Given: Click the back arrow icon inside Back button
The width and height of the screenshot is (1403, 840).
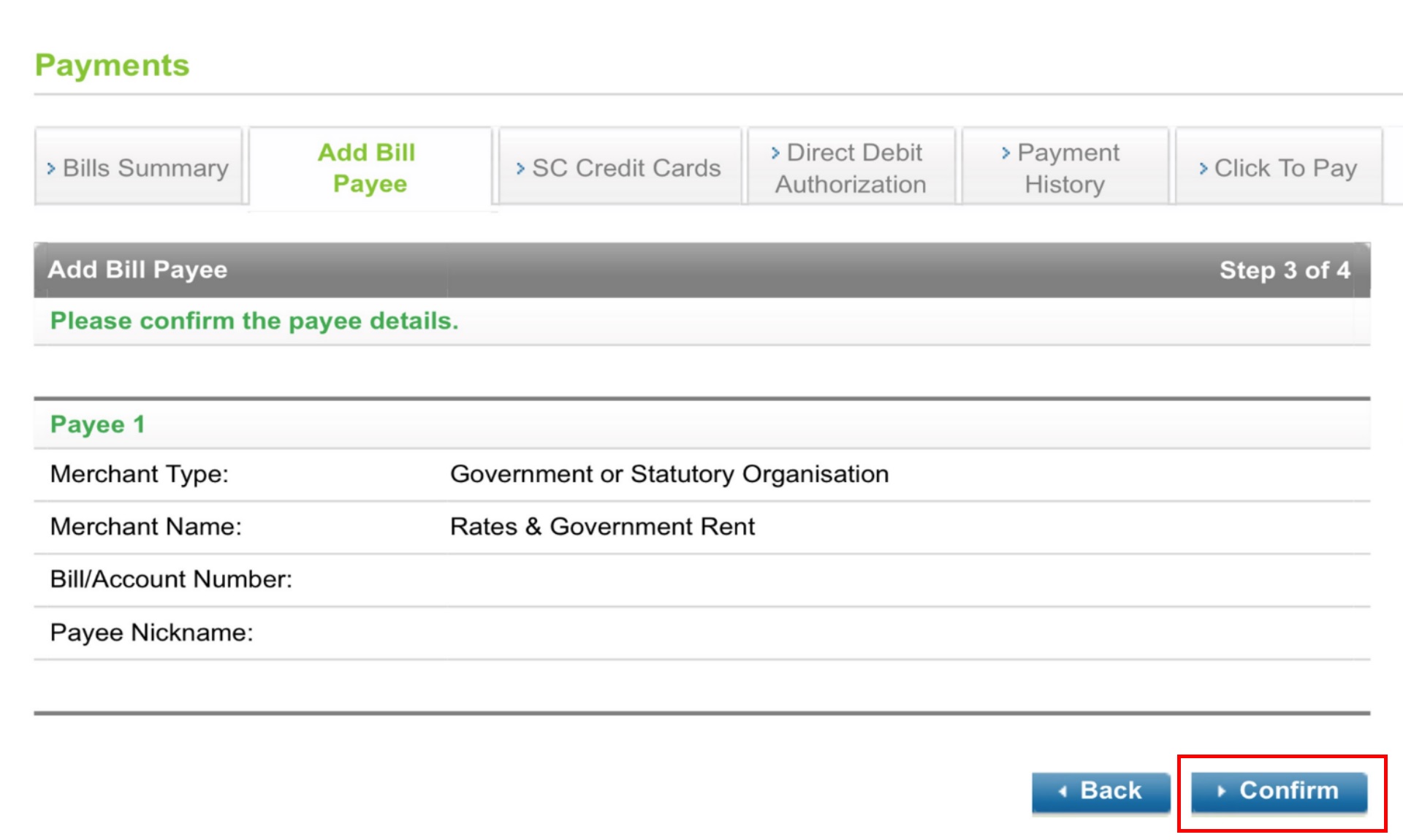Looking at the screenshot, I should (1062, 790).
